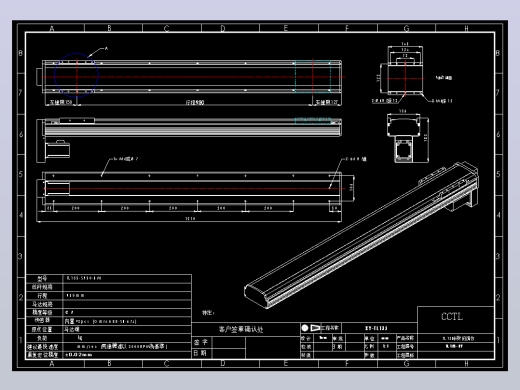Screen dimensions: 520x390
Task: Click the cyan dashed slider outline in top view
Action: click(313, 77)
